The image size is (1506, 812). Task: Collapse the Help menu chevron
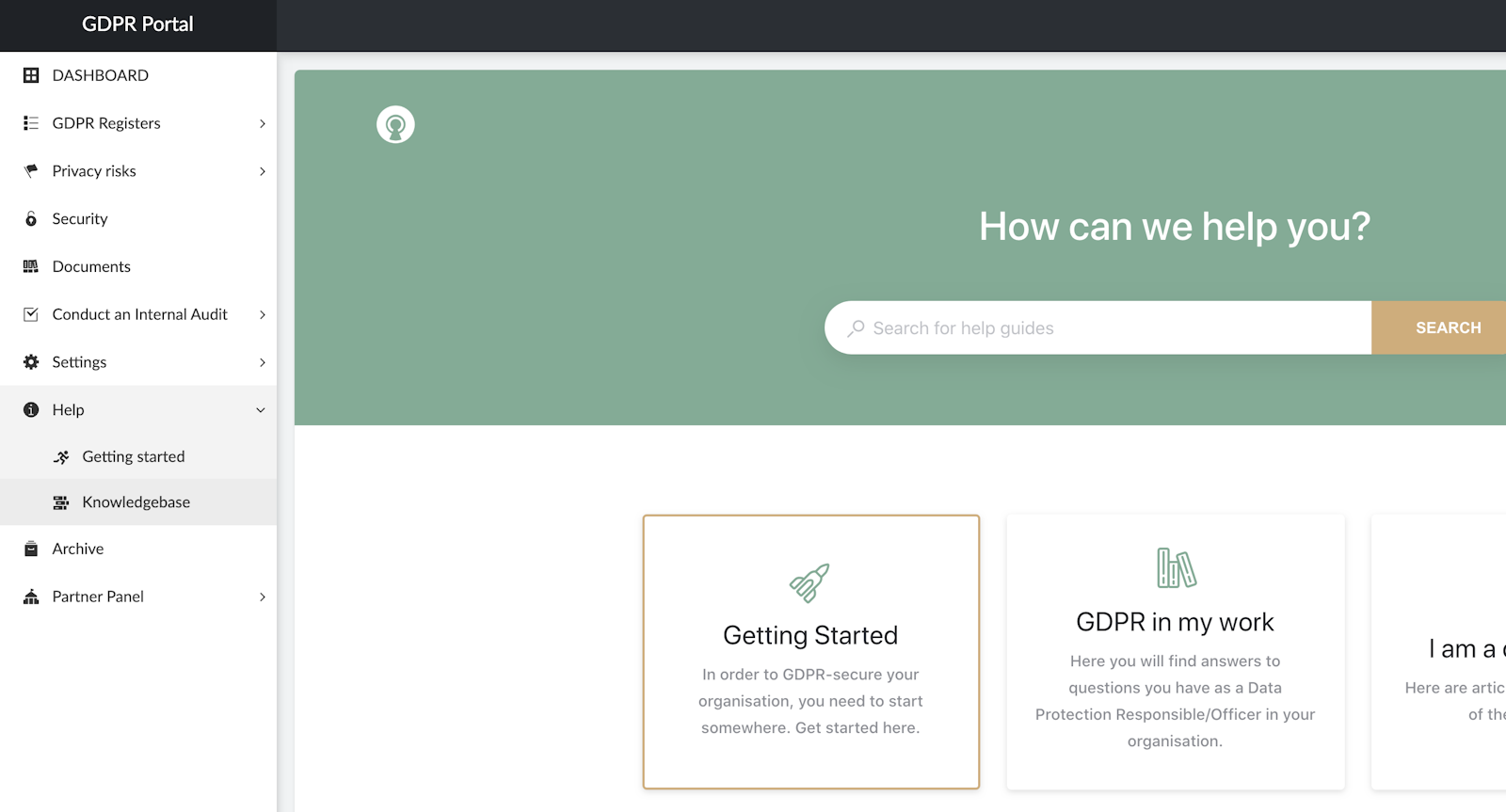click(x=261, y=410)
